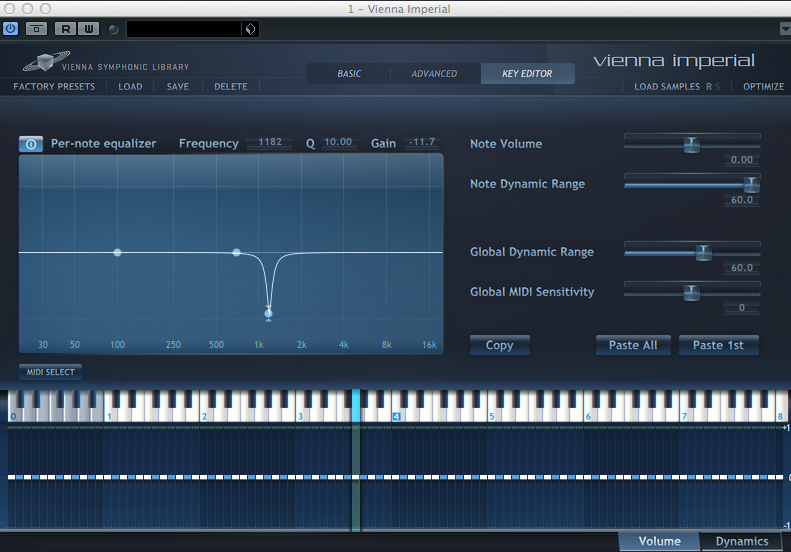Viewport: 791px width, 552px height.
Task: Click the piano key labeled 2
Action: [x=204, y=416]
